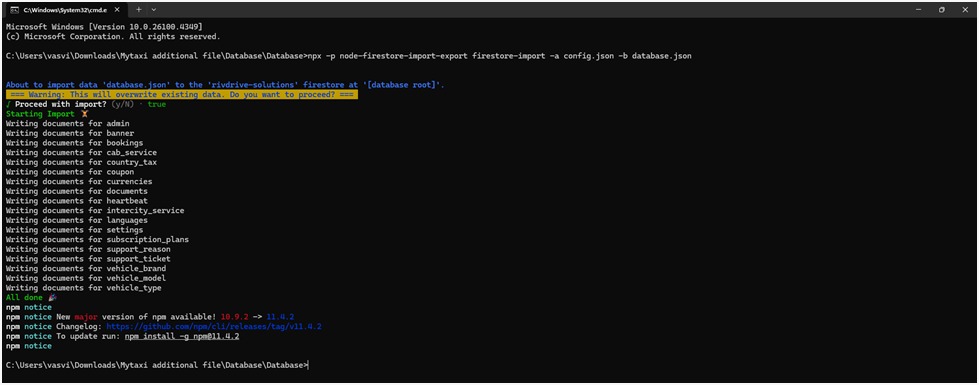Click the command prompt input cursor line

point(157,365)
